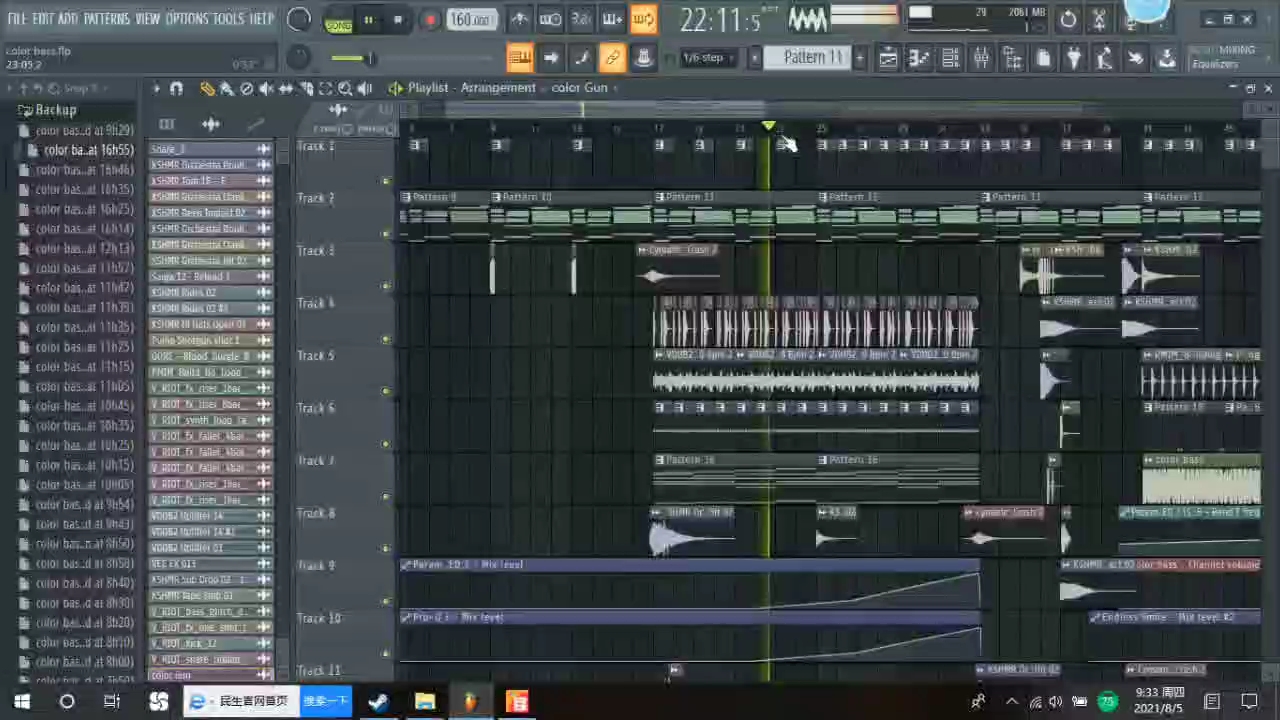Viewport: 1280px width, 720px height.
Task: Select the Slice tool
Action: 306,89
